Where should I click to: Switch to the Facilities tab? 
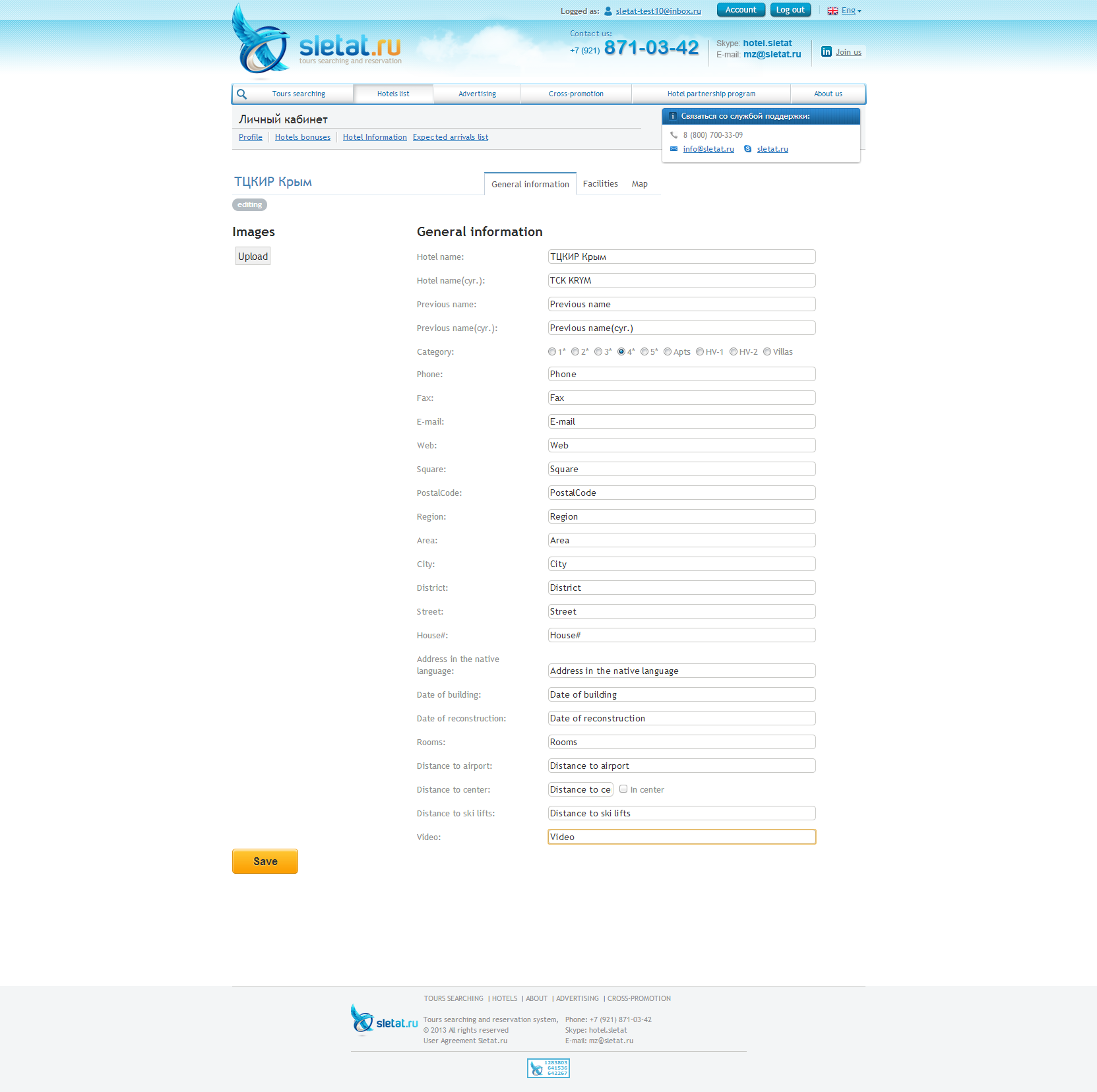click(x=600, y=184)
